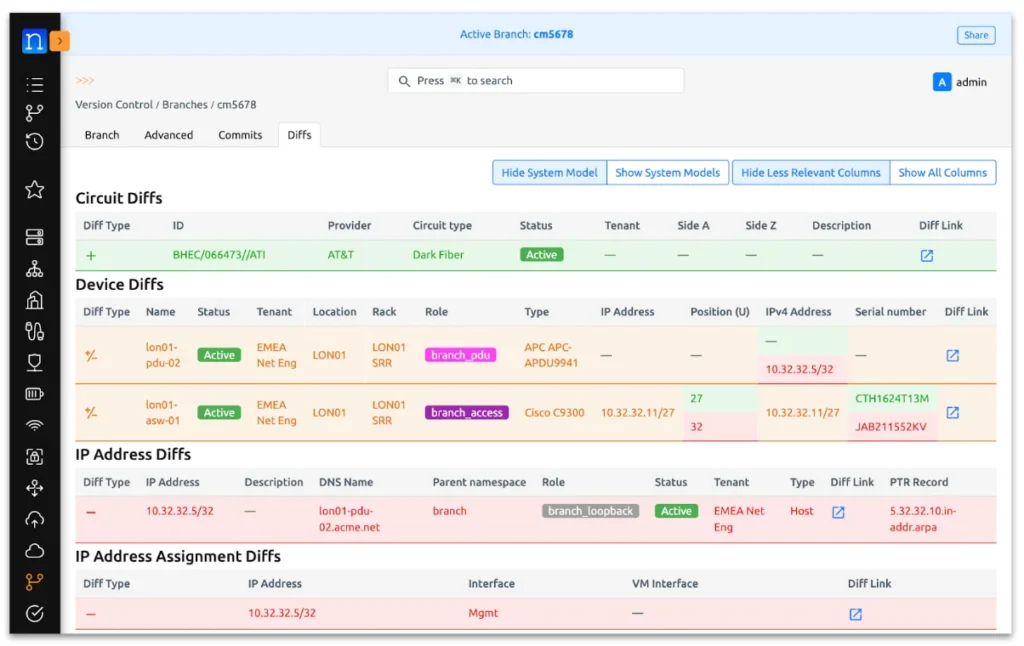Click the cloud icon in sidebar
The height and width of the screenshot is (646, 1024).
[x=34, y=551]
